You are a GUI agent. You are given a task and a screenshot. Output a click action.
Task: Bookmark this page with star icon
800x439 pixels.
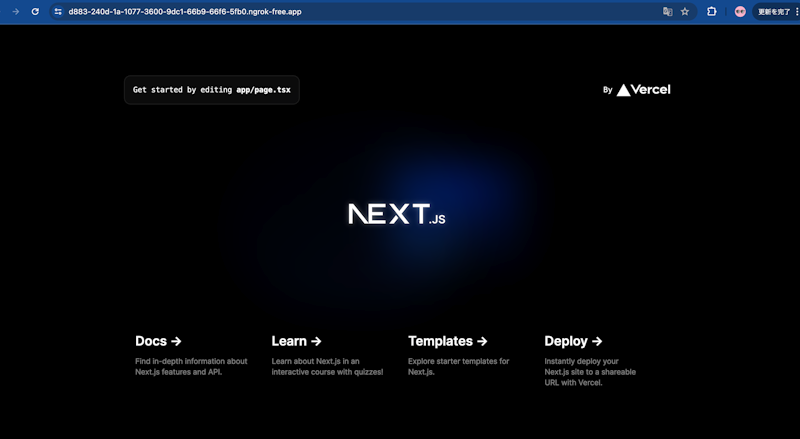[685, 11]
